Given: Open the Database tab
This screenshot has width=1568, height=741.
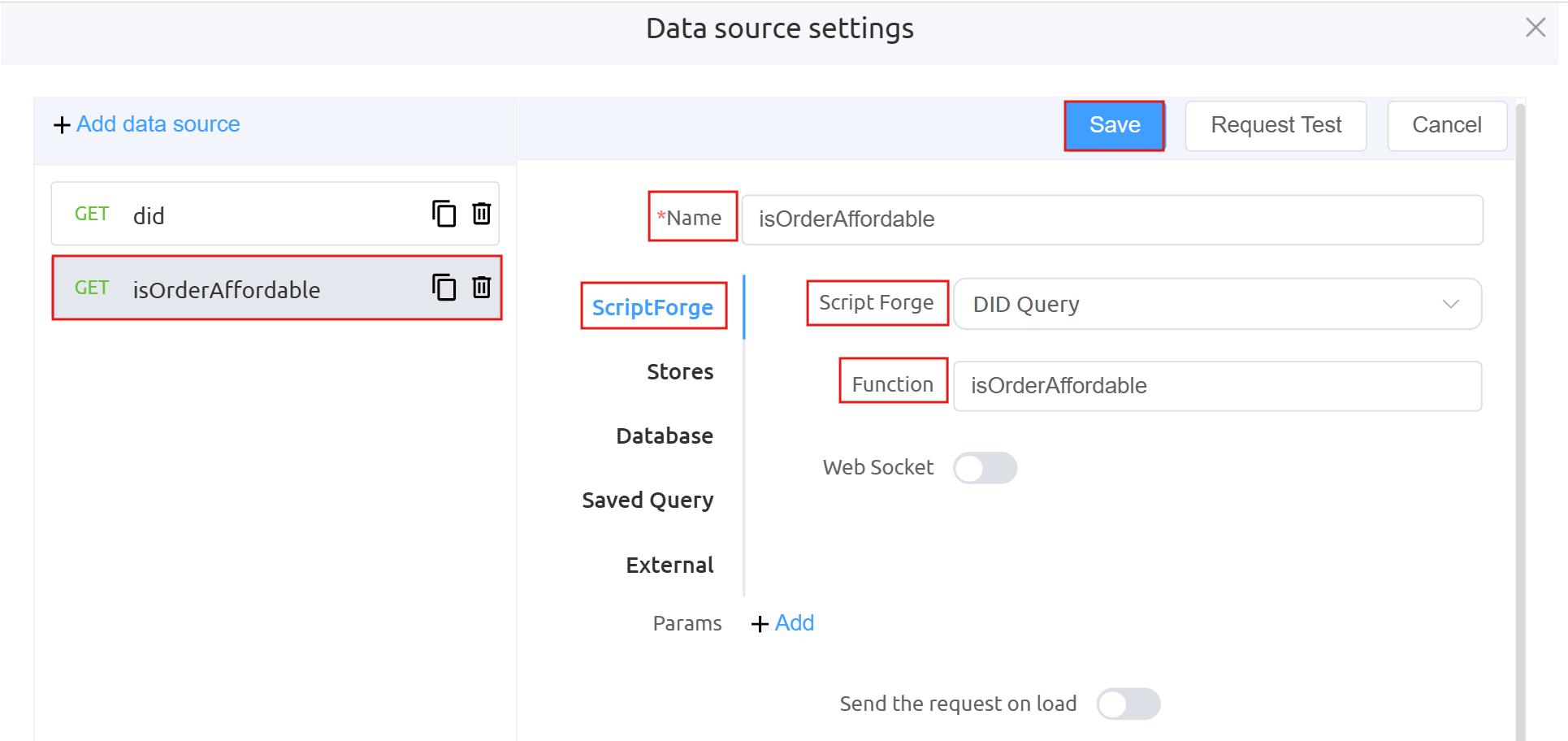Looking at the screenshot, I should click(x=664, y=436).
